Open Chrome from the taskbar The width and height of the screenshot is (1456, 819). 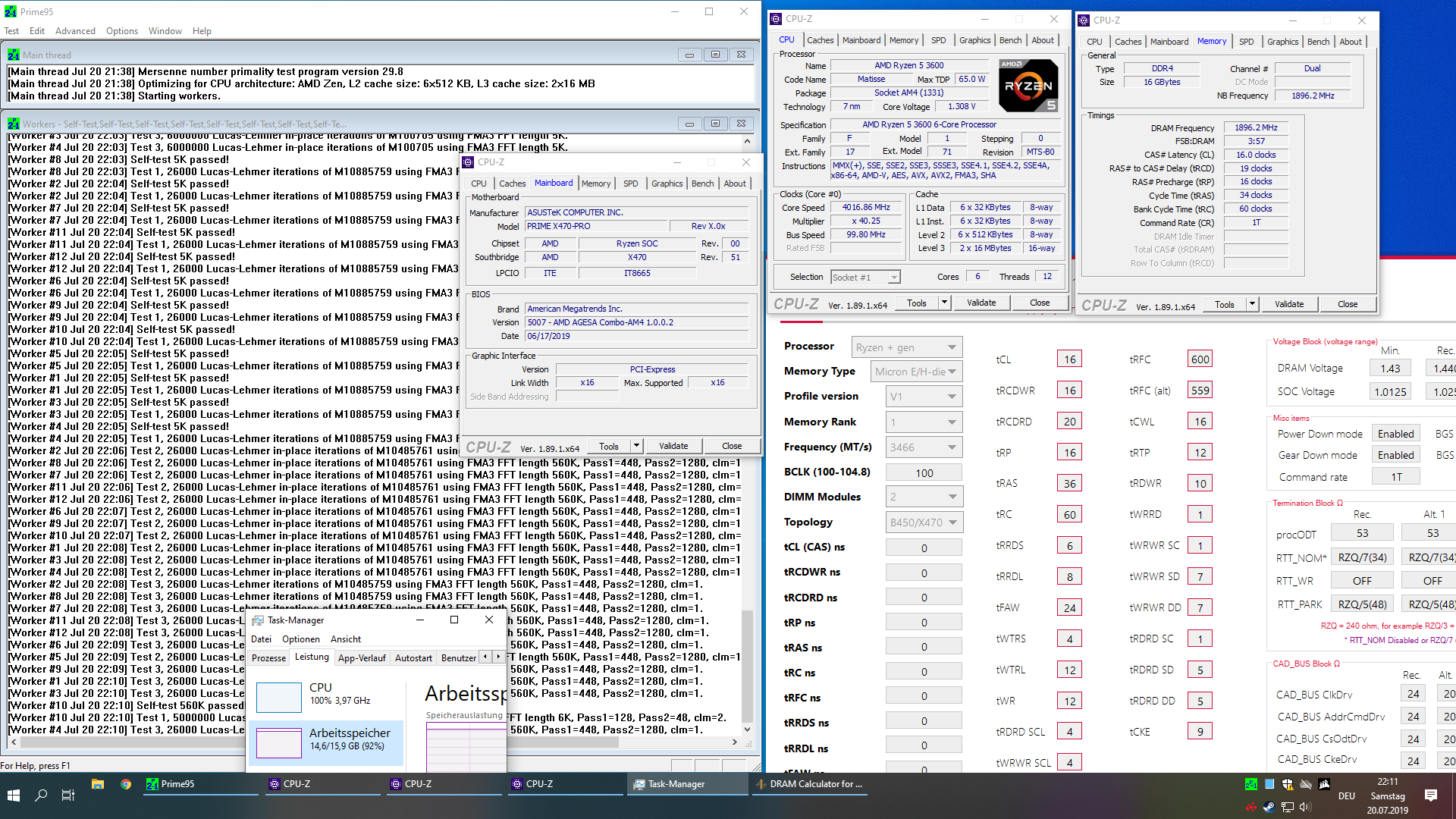(x=126, y=784)
